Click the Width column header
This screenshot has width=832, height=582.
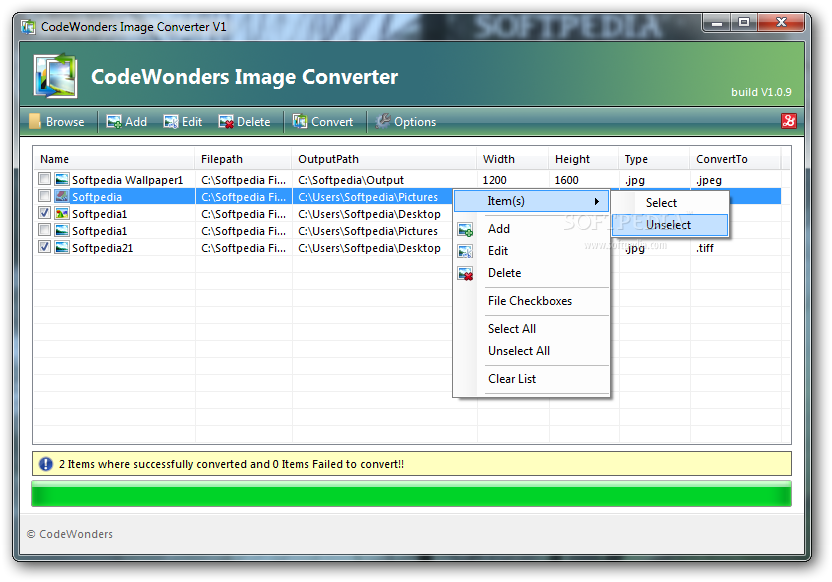point(512,159)
